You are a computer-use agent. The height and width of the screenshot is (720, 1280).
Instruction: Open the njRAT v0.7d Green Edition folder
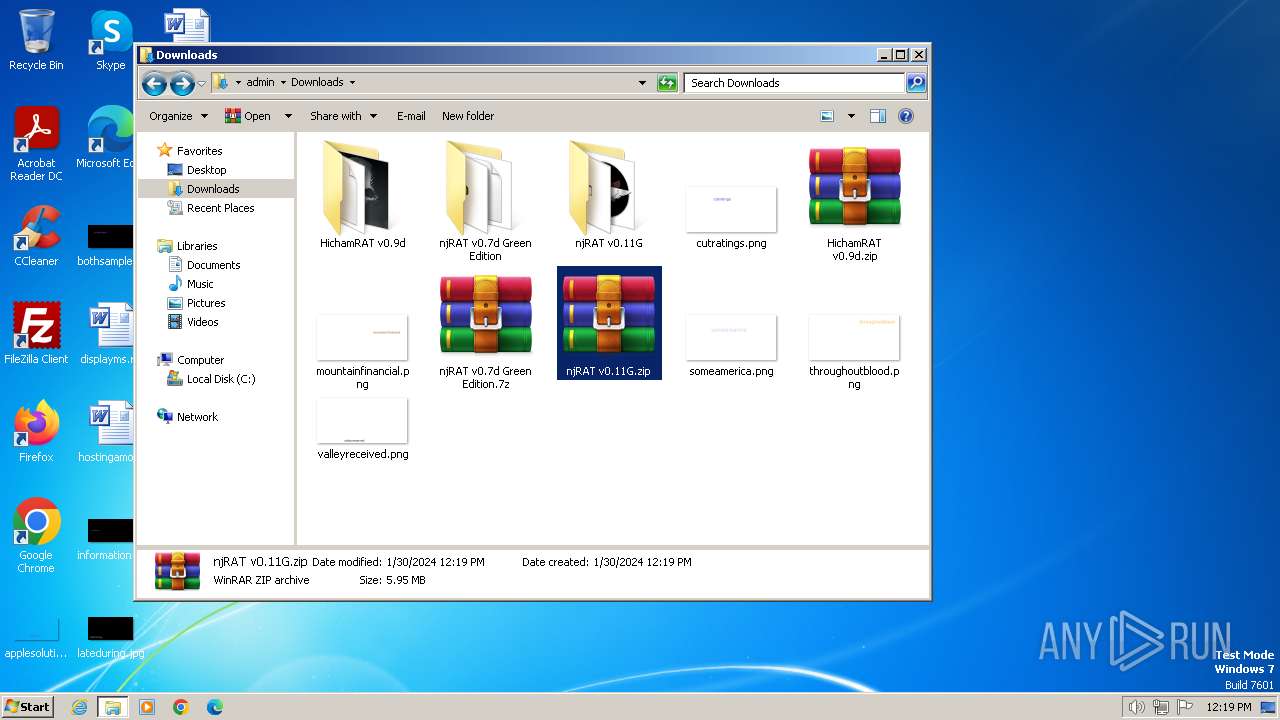pos(485,200)
